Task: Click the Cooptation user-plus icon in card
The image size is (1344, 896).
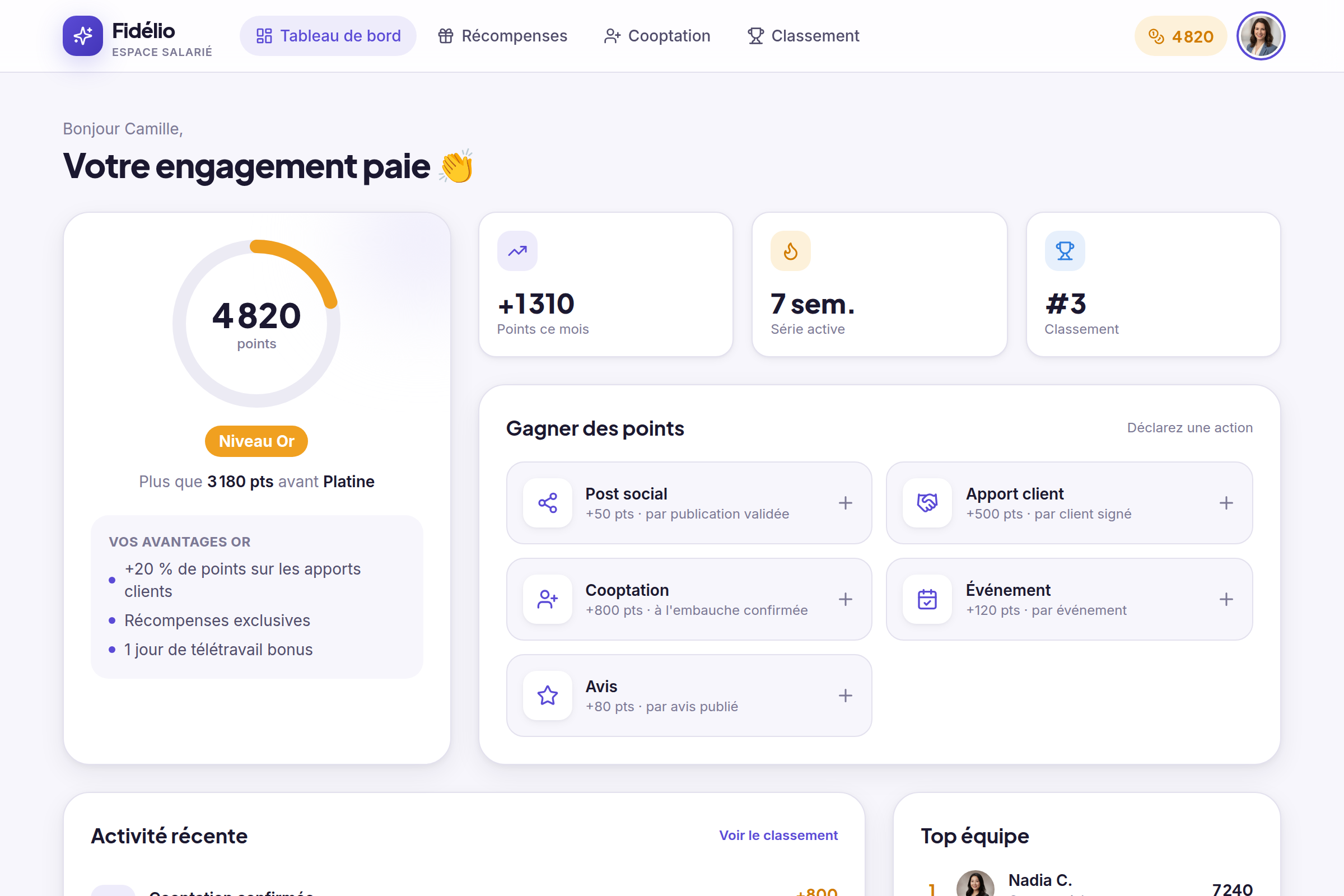Action: point(548,599)
